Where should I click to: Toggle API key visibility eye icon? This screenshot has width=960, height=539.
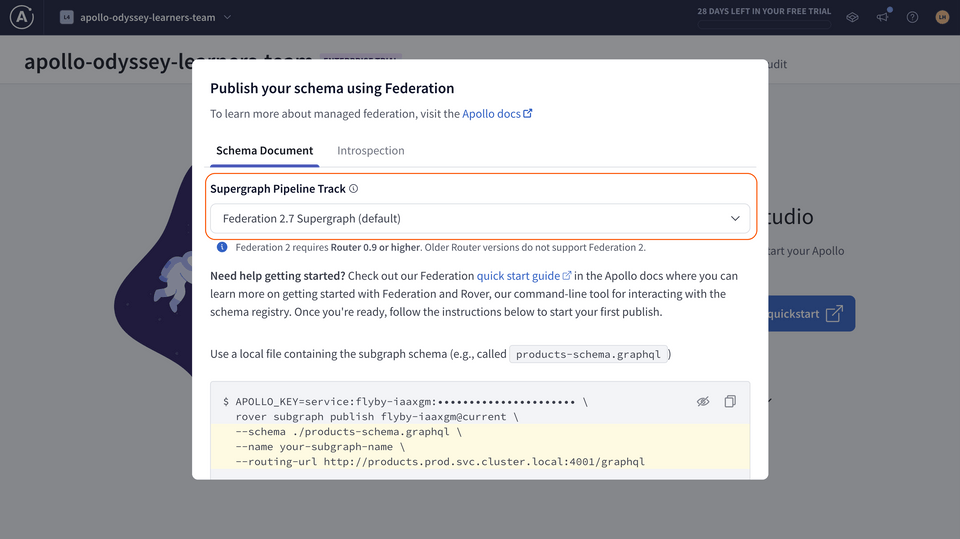tap(703, 401)
